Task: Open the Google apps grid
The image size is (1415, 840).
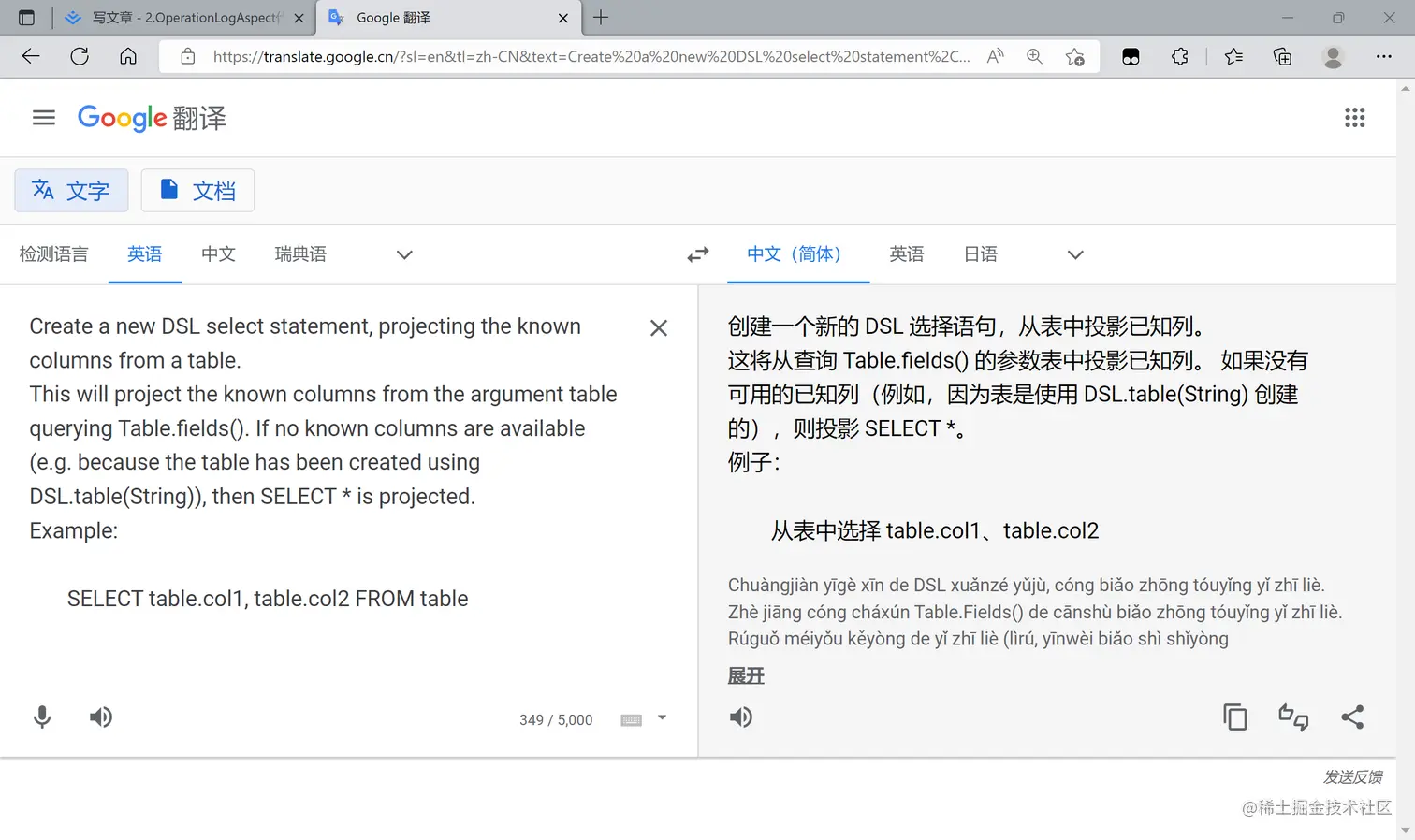Action: point(1354,118)
